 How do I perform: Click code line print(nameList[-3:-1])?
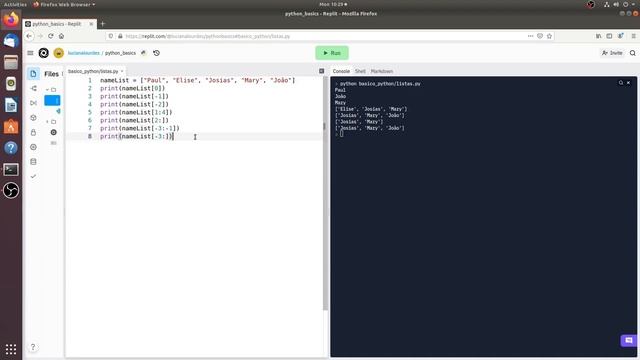click(140, 128)
